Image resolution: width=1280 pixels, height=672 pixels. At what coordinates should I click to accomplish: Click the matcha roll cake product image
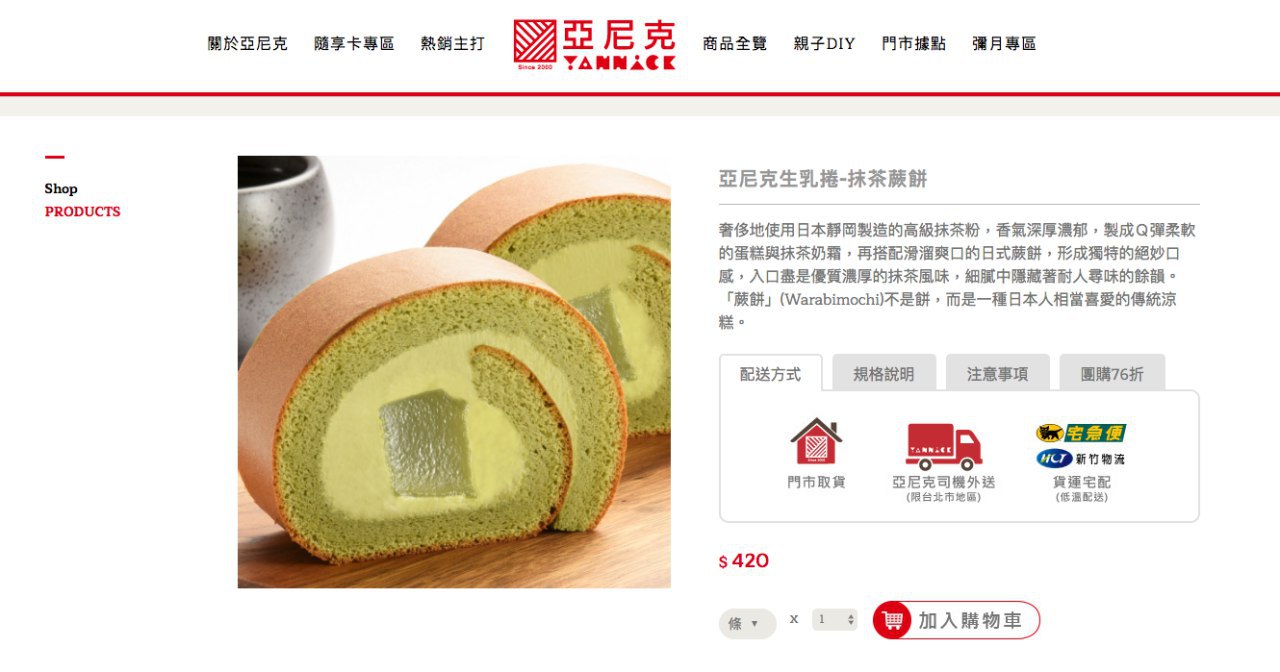point(454,372)
